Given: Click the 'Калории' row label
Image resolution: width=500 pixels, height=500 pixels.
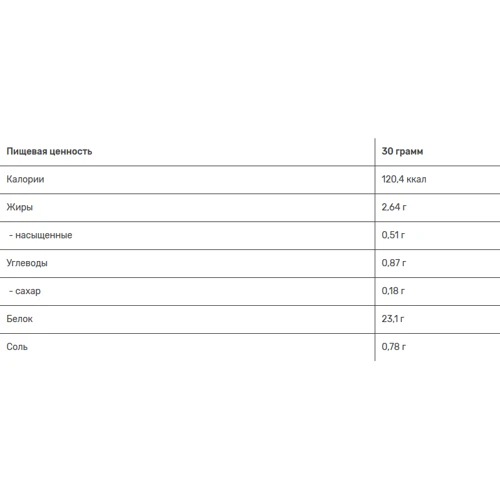Looking at the screenshot, I should 25,179.
